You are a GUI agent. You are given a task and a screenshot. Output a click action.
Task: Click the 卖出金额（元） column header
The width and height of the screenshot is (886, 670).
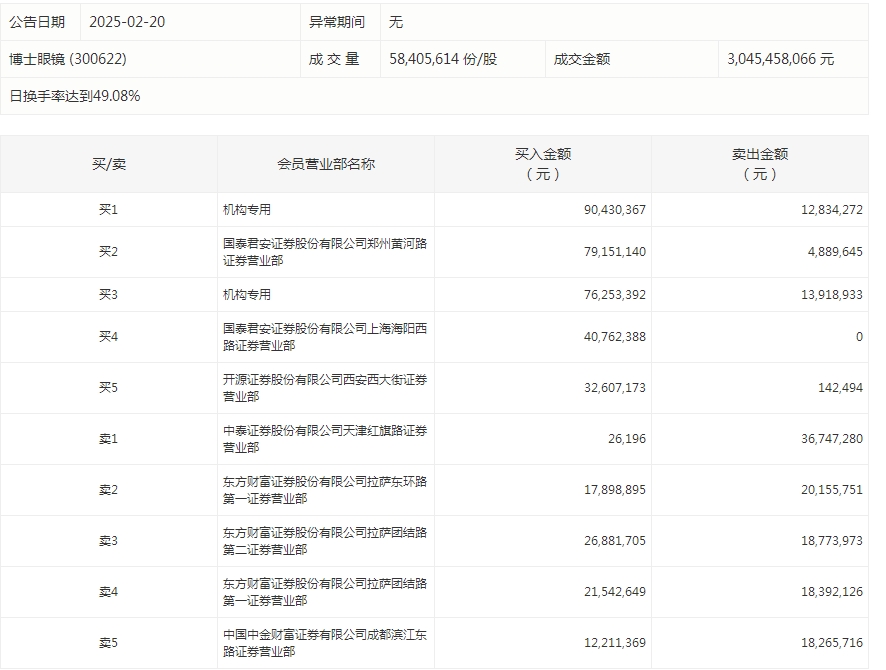tap(760, 164)
